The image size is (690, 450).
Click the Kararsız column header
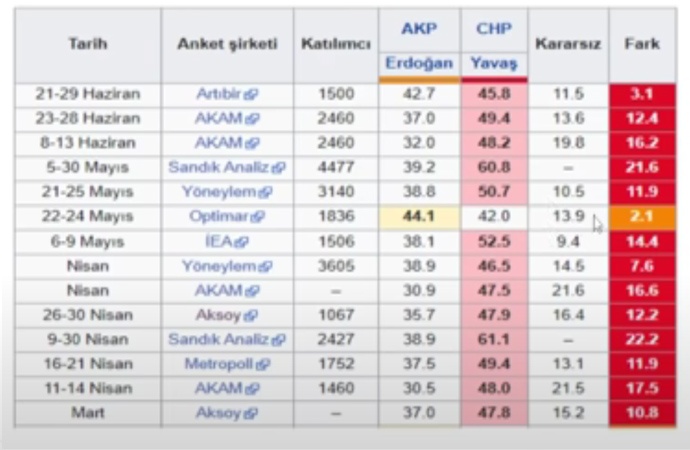567,45
